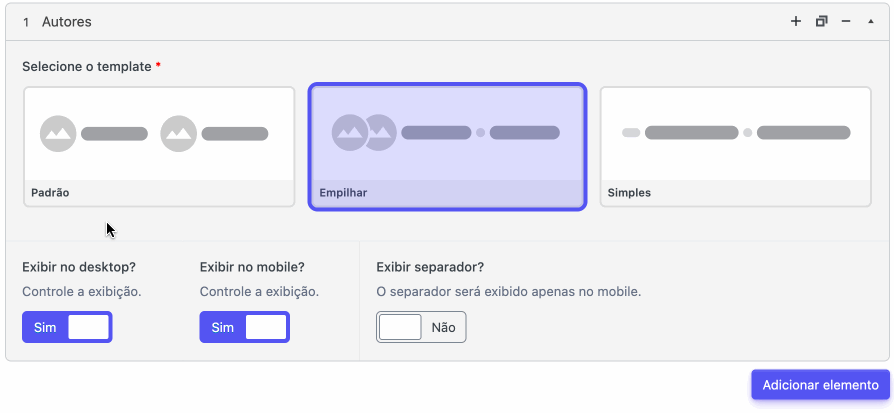Remove the Autores row with minus icon

click(846, 22)
